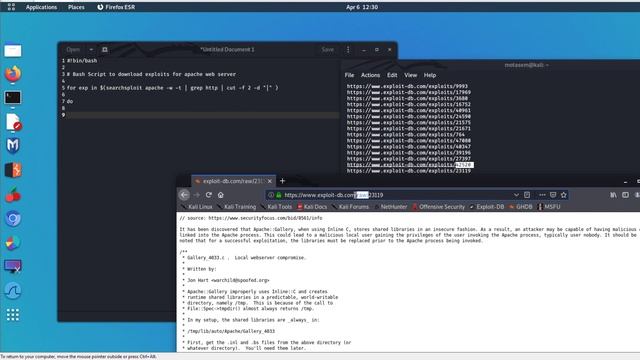Viewport: 640px width, 360px height.
Task: Open the page actions three-dot menu
Action: [542, 195]
